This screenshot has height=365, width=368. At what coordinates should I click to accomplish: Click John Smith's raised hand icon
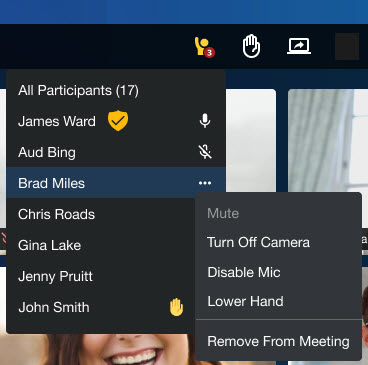click(176, 307)
